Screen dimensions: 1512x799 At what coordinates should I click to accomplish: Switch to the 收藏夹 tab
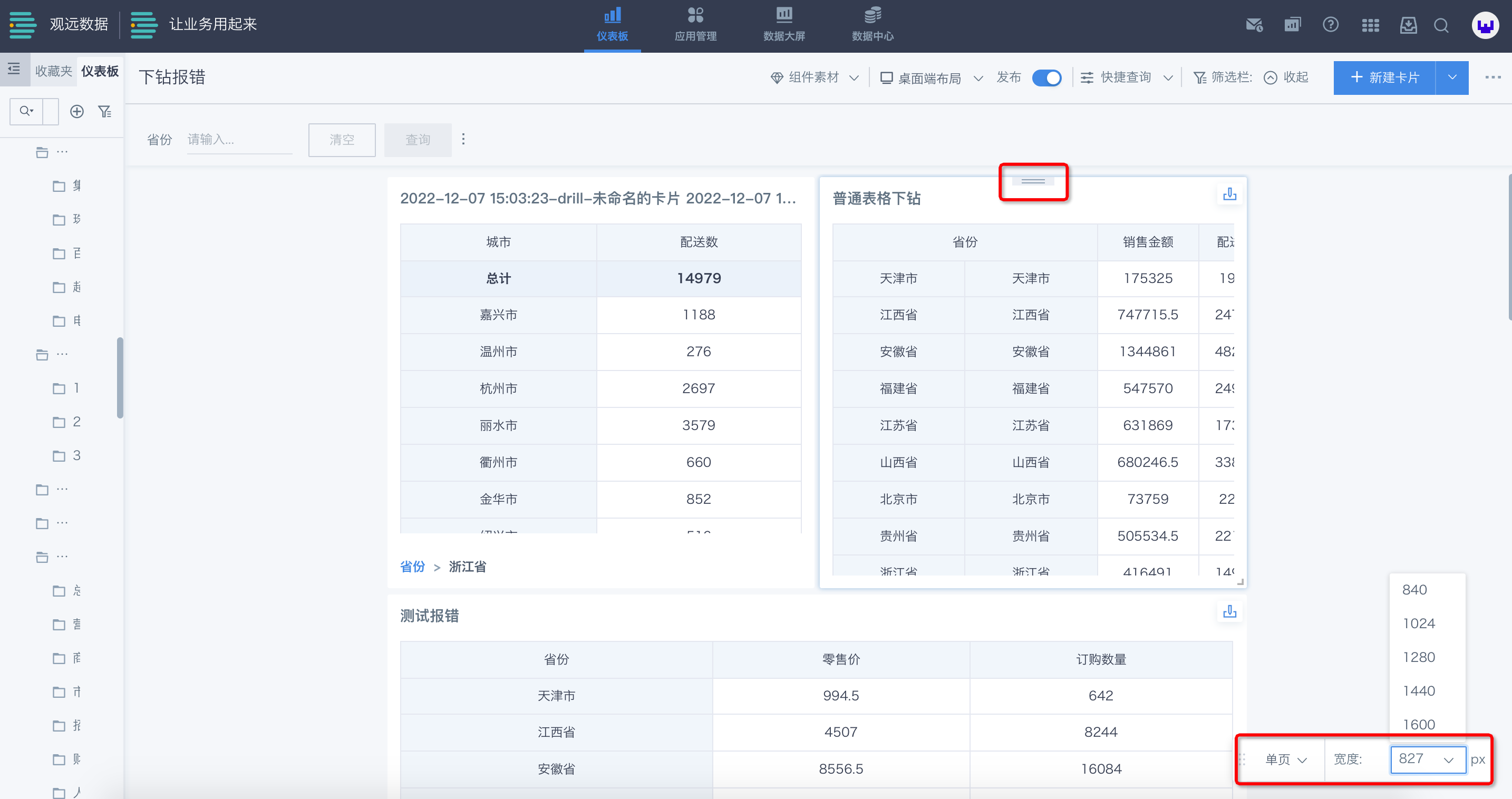[x=53, y=71]
